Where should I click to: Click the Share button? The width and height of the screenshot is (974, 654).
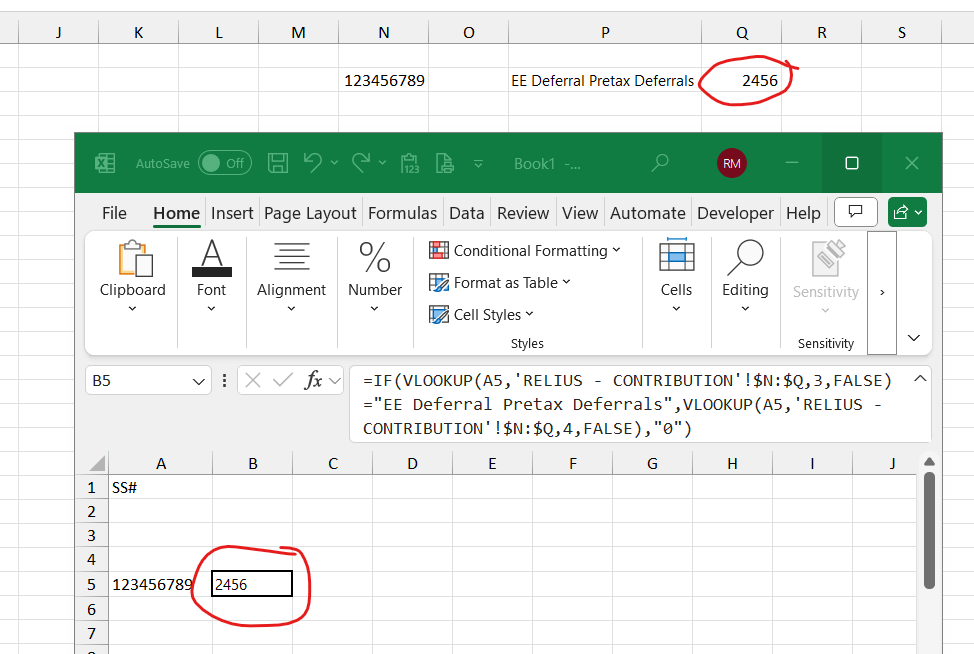coord(906,212)
